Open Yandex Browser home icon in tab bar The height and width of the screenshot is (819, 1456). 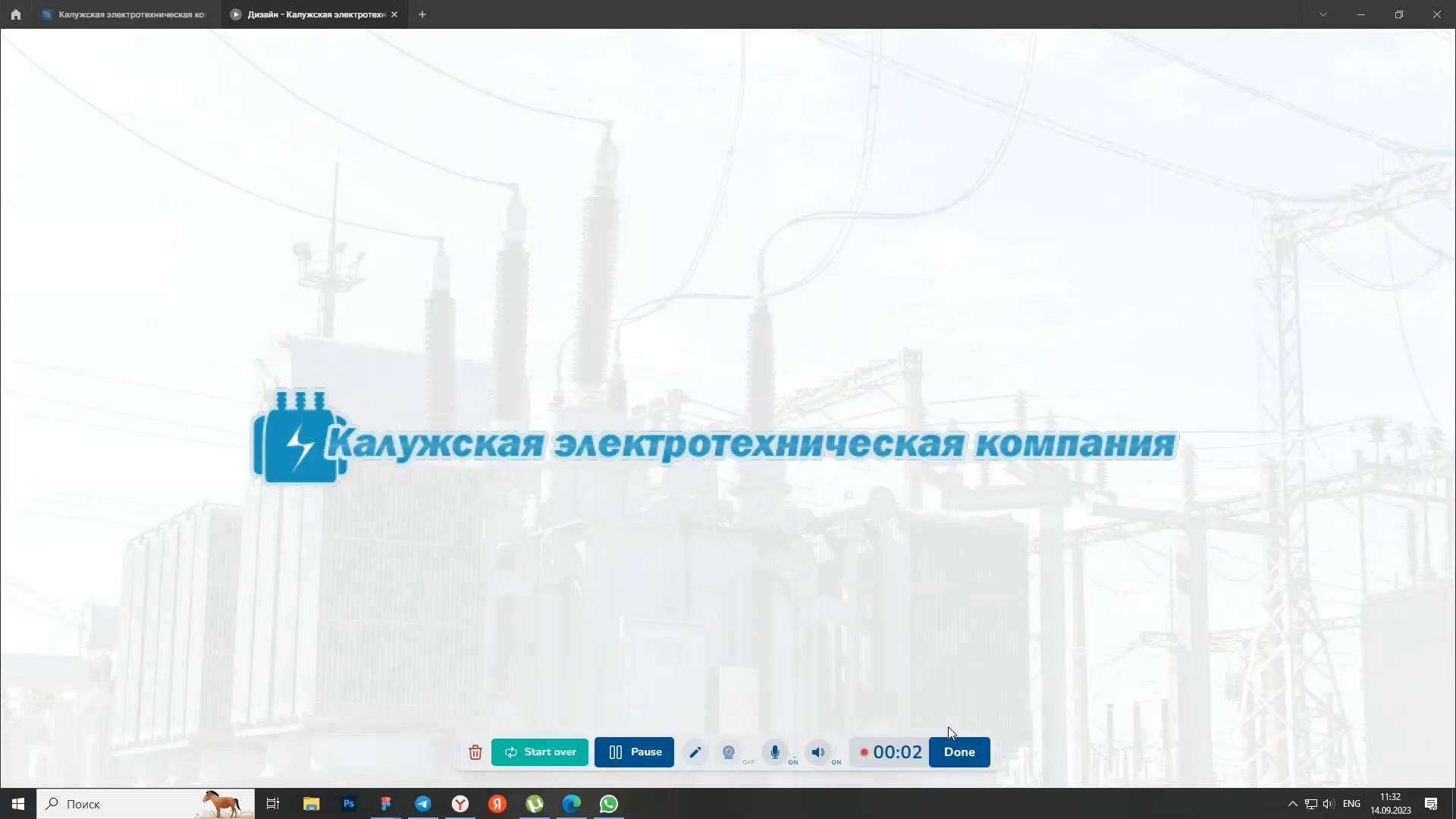tap(15, 14)
